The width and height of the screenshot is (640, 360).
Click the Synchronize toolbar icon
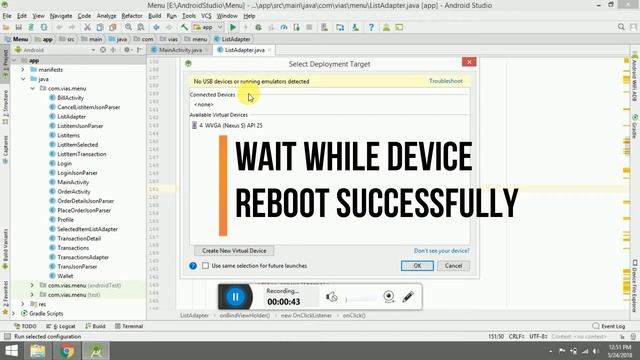click(31, 27)
